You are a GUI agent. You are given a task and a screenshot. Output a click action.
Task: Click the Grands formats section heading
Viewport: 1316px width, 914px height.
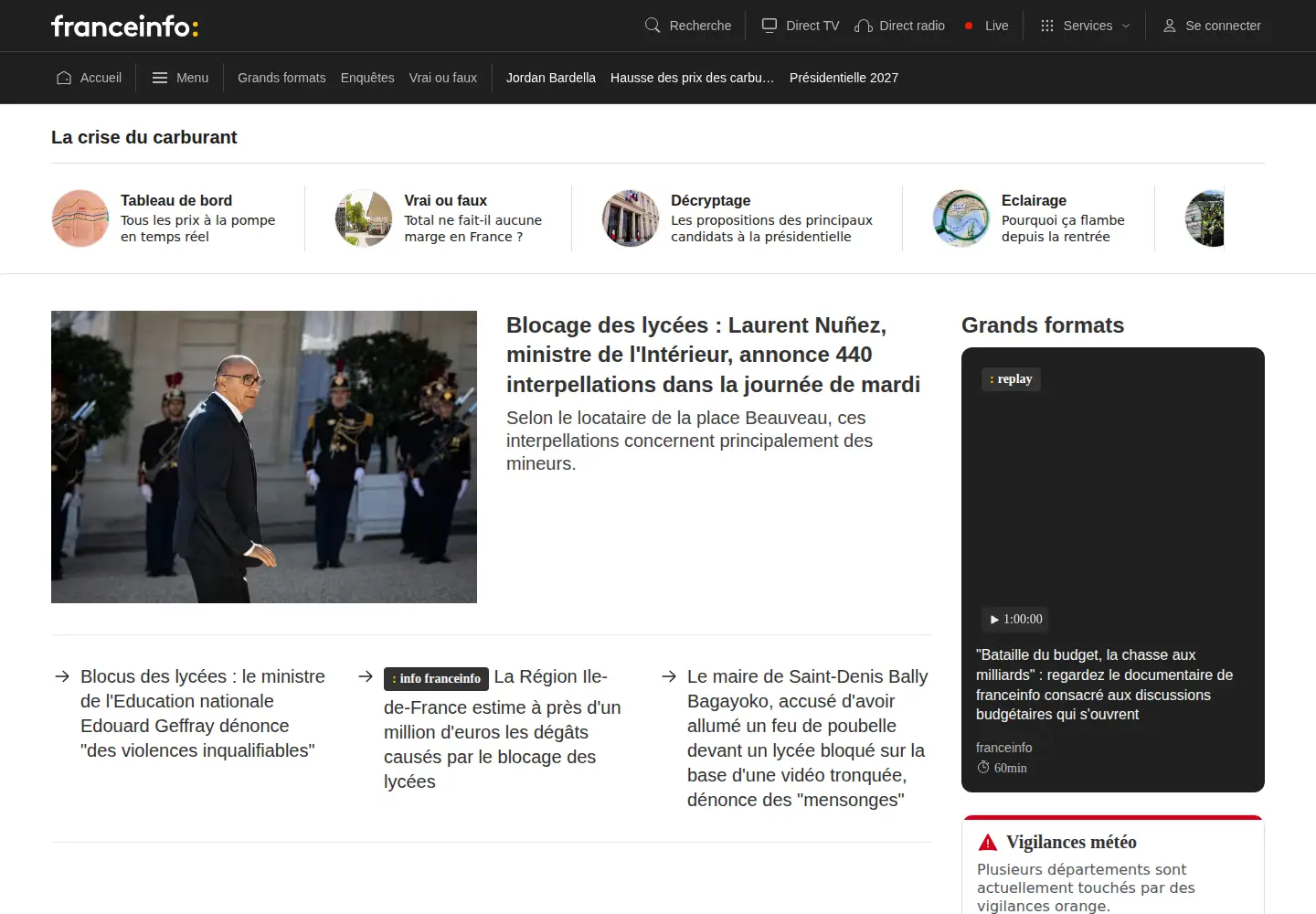1043,325
